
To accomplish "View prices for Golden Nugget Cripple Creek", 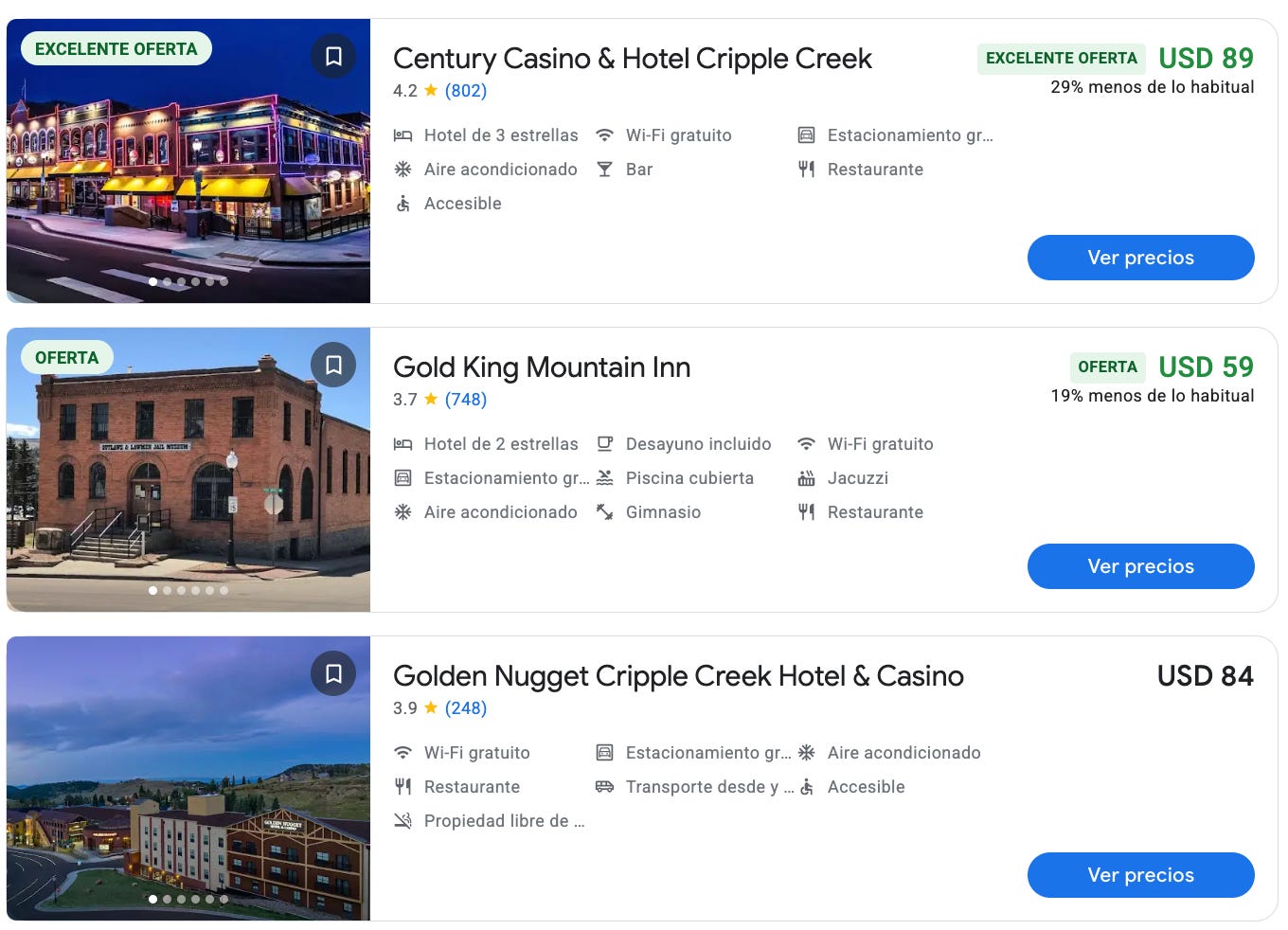I will tap(1140, 875).
